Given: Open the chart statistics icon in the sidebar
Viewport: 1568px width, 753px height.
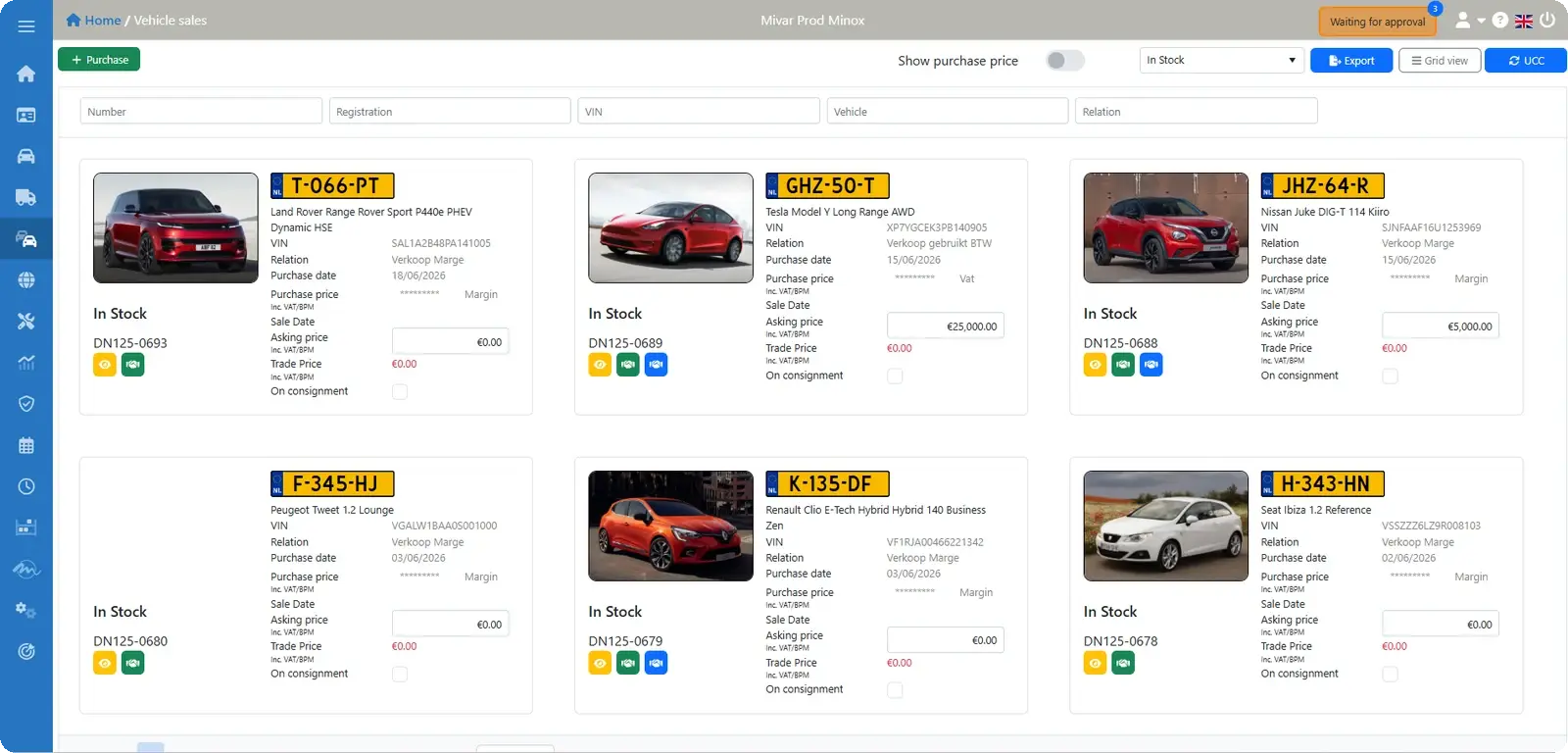Looking at the screenshot, I should pyautogui.click(x=26, y=362).
